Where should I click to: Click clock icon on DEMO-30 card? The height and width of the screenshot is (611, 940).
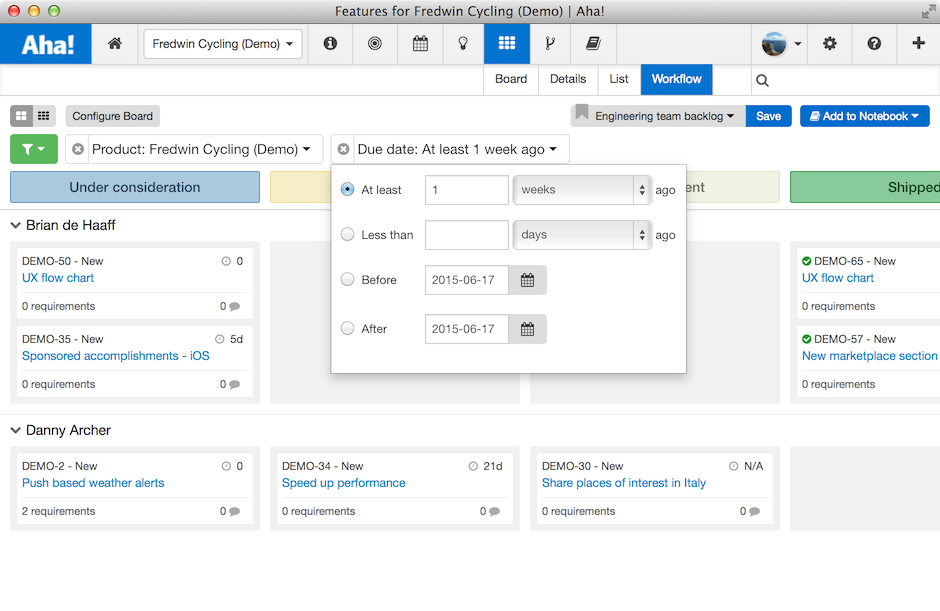733,466
